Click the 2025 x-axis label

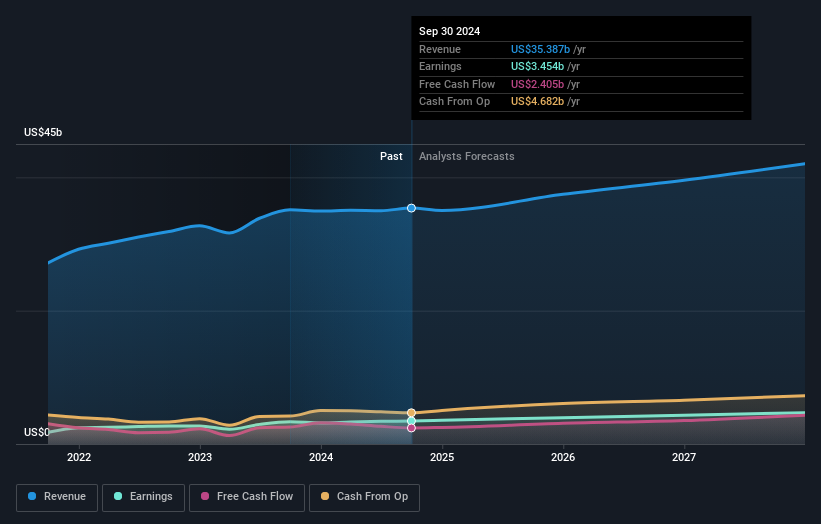click(x=442, y=458)
